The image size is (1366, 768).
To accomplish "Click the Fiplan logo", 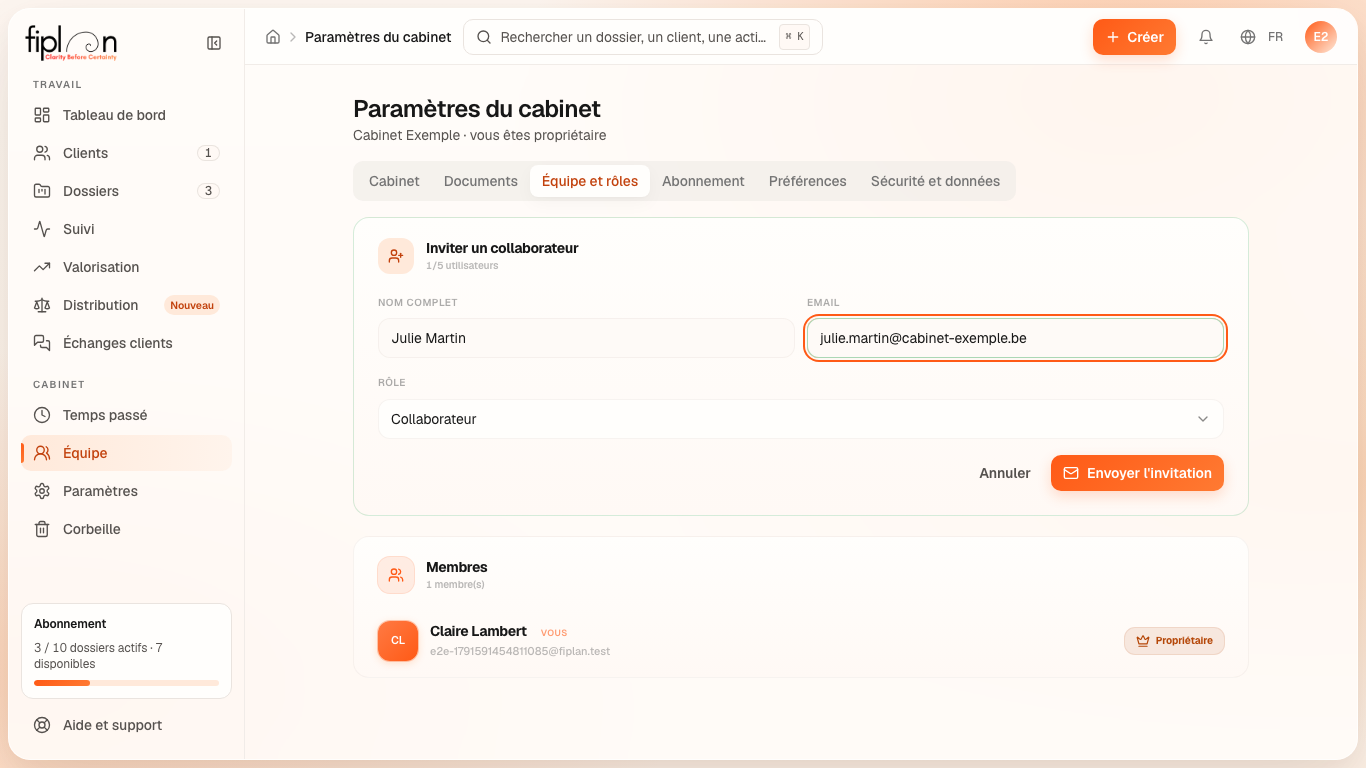I will (x=71, y=43).
